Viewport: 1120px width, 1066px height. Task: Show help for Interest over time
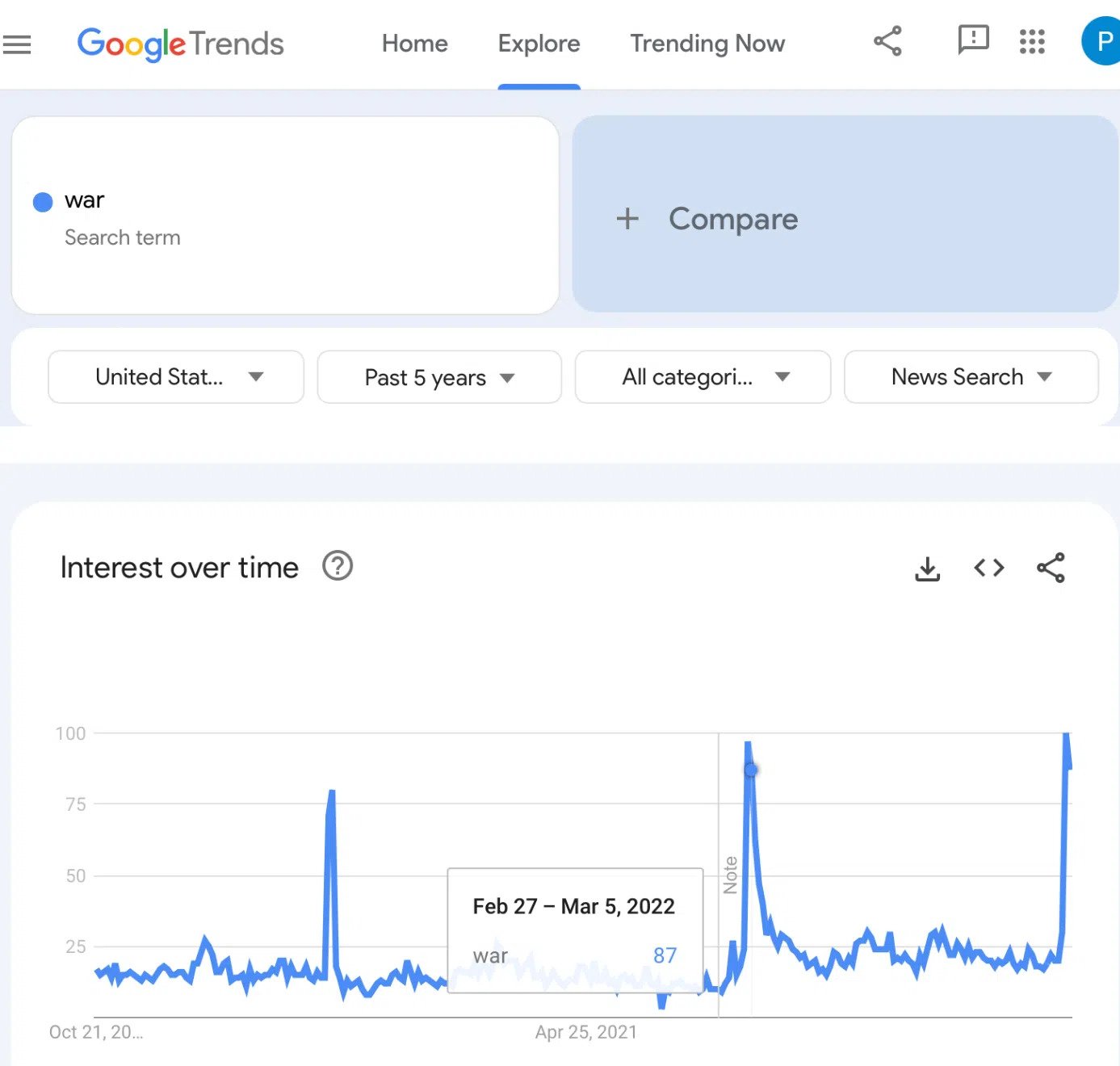coord(338,566)
